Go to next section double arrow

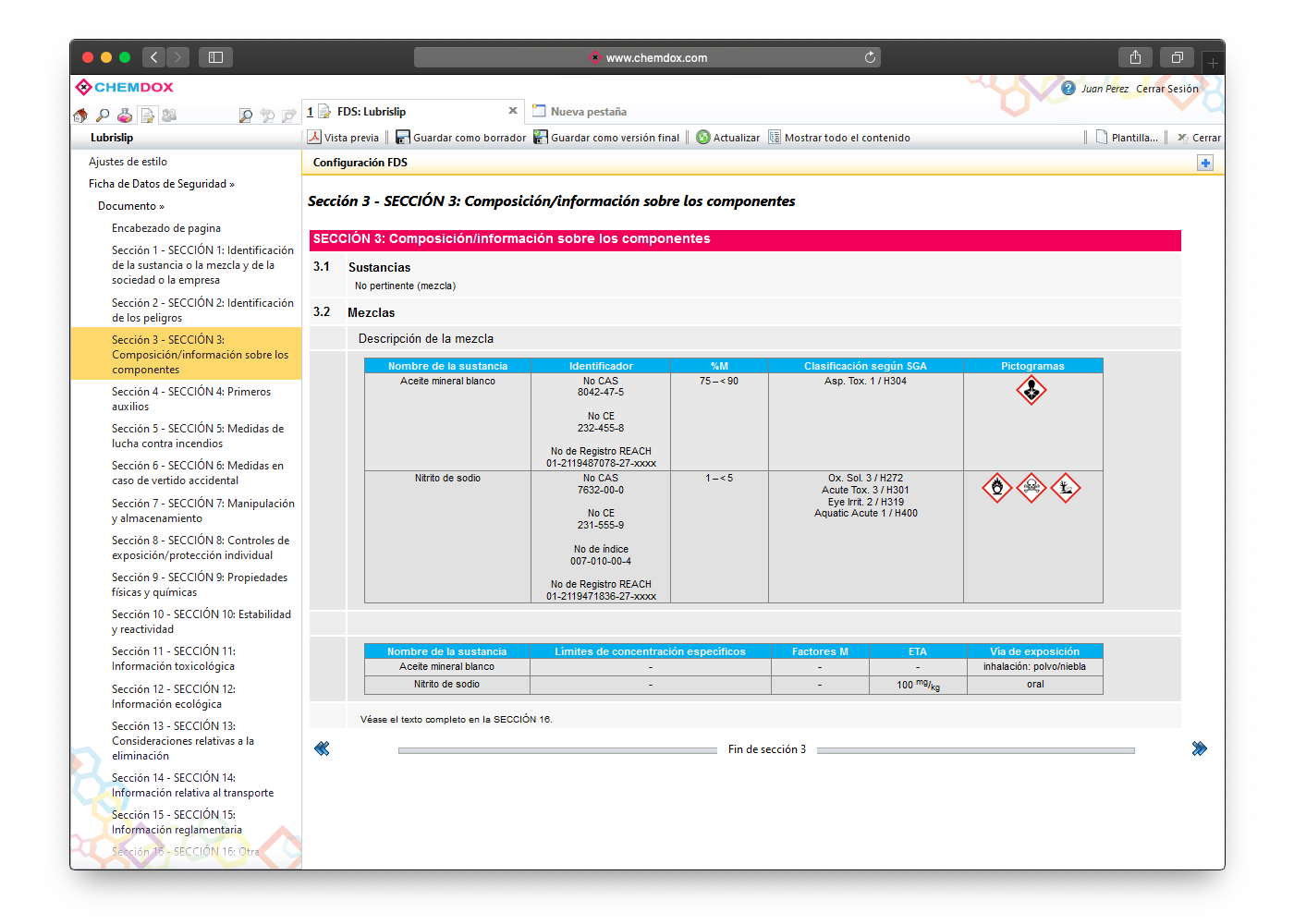[1200, 748]
